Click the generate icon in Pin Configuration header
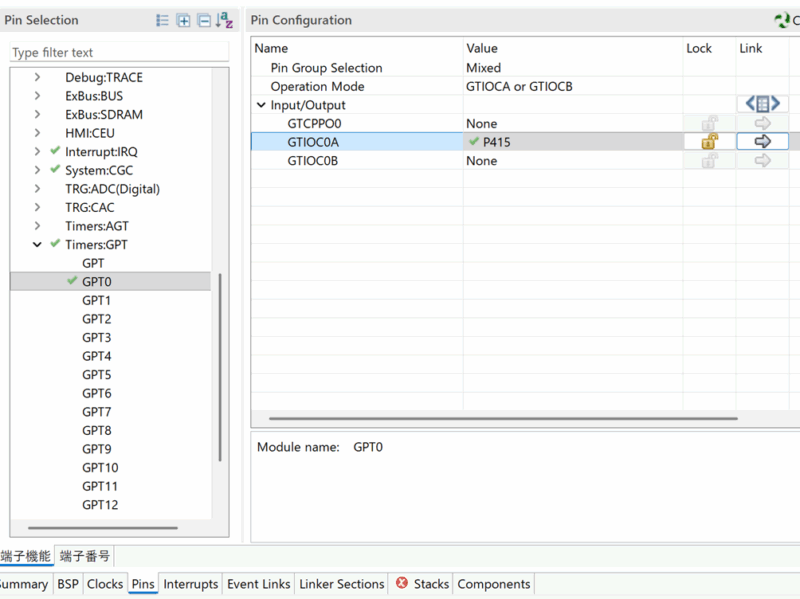800x599 pixels. coord(782,20)
